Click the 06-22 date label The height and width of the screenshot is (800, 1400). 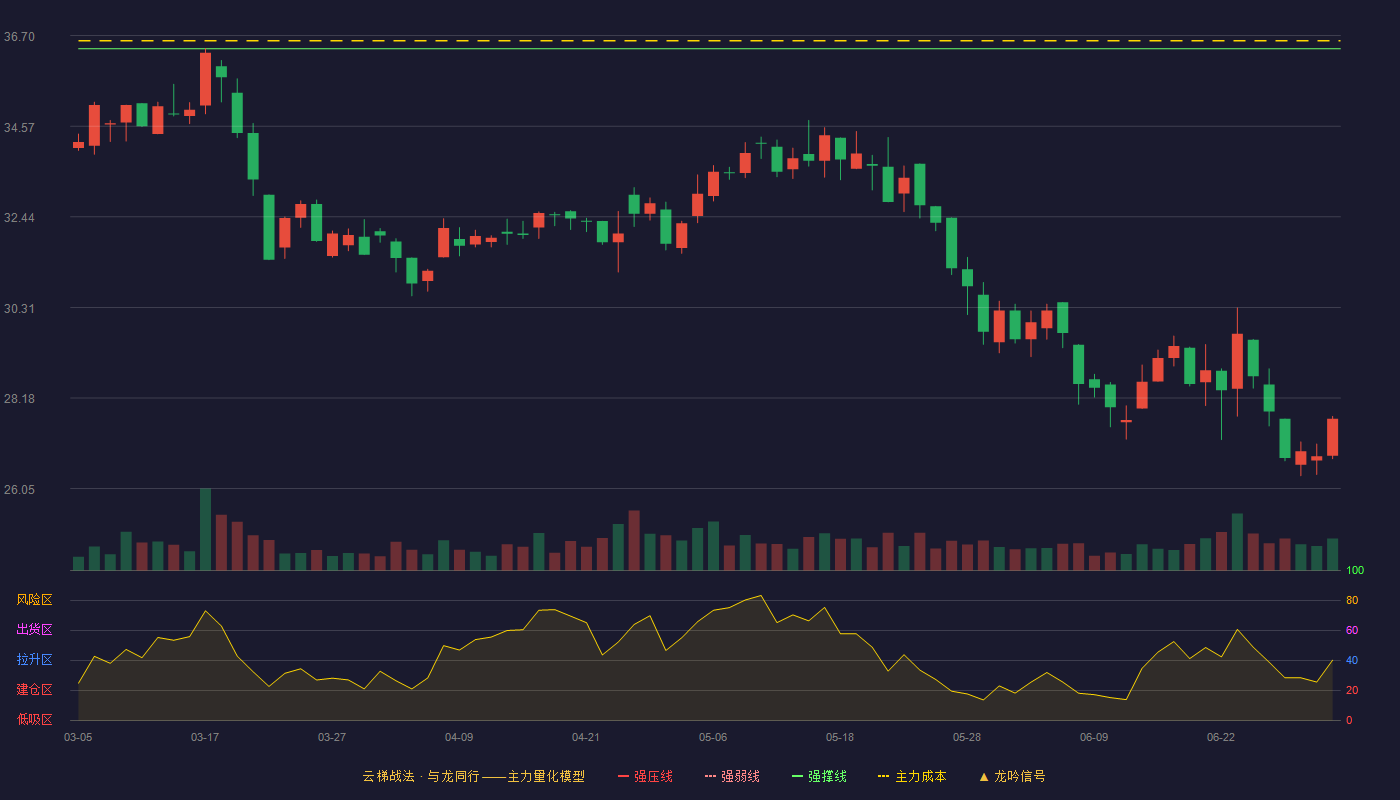pos(1221,737)
